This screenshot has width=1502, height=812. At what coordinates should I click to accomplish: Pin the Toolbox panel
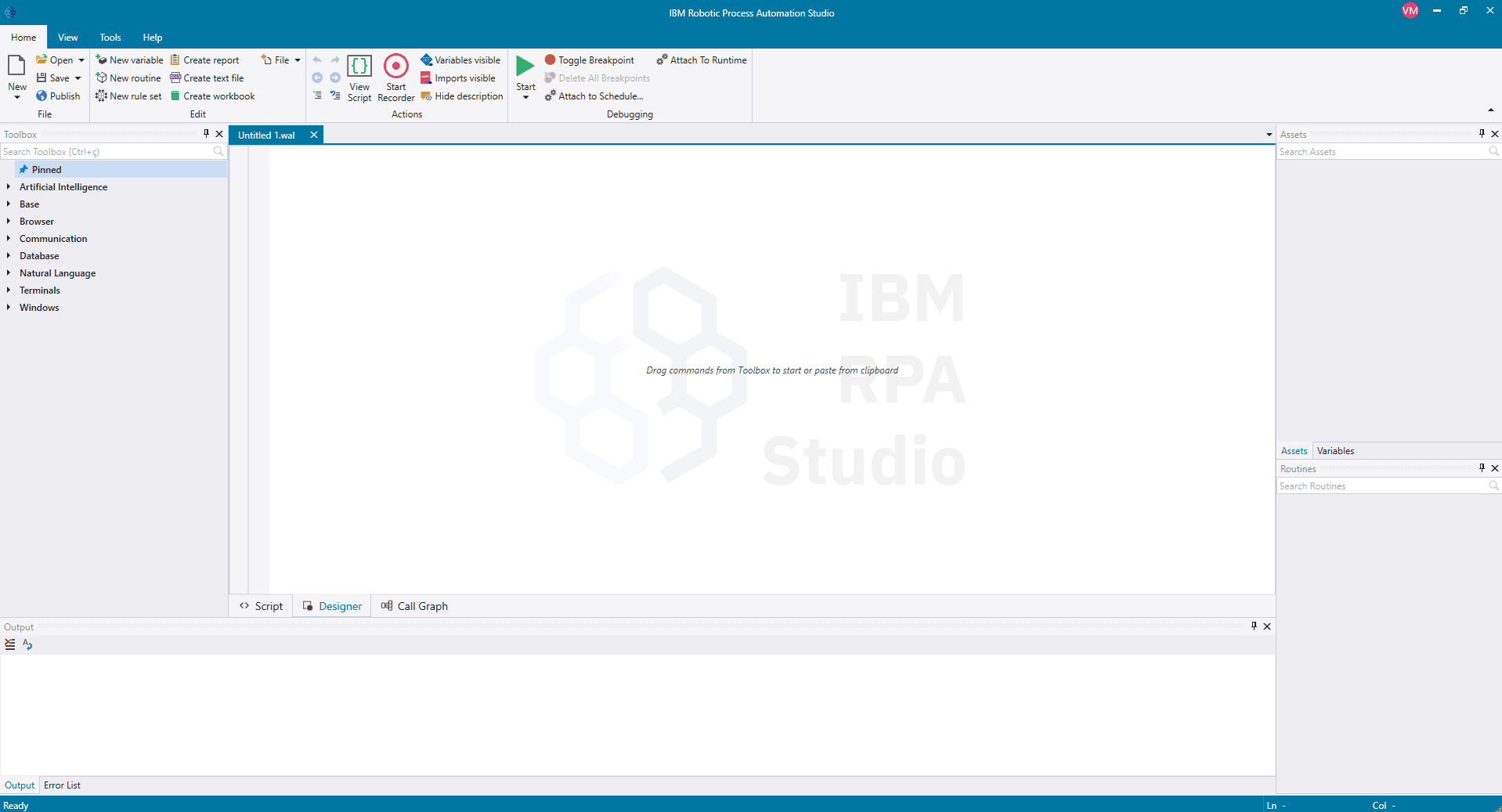(206, 134)
